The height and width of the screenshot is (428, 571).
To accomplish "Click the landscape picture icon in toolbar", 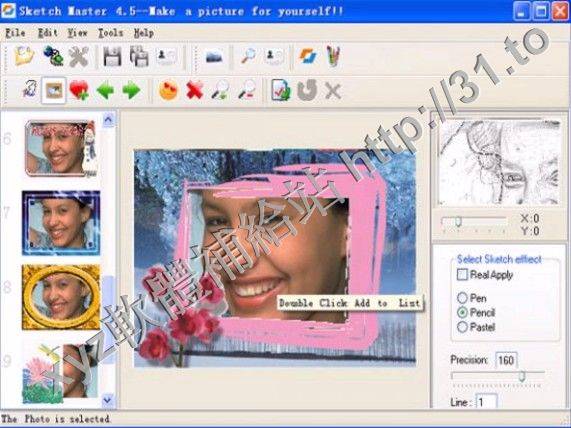I will tap(214, 56).
